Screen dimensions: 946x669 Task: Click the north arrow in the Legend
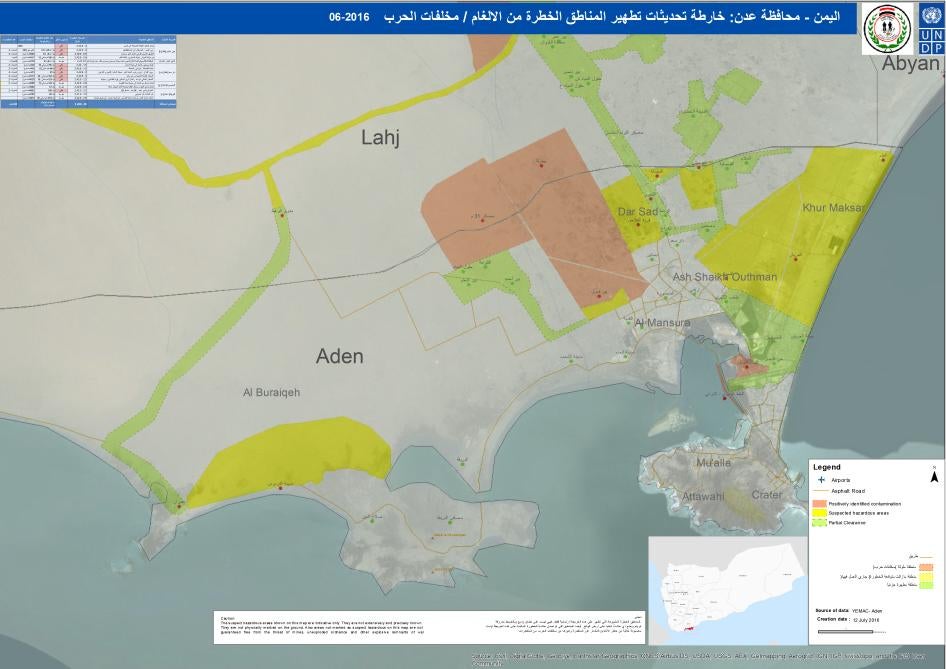(934, 477)
